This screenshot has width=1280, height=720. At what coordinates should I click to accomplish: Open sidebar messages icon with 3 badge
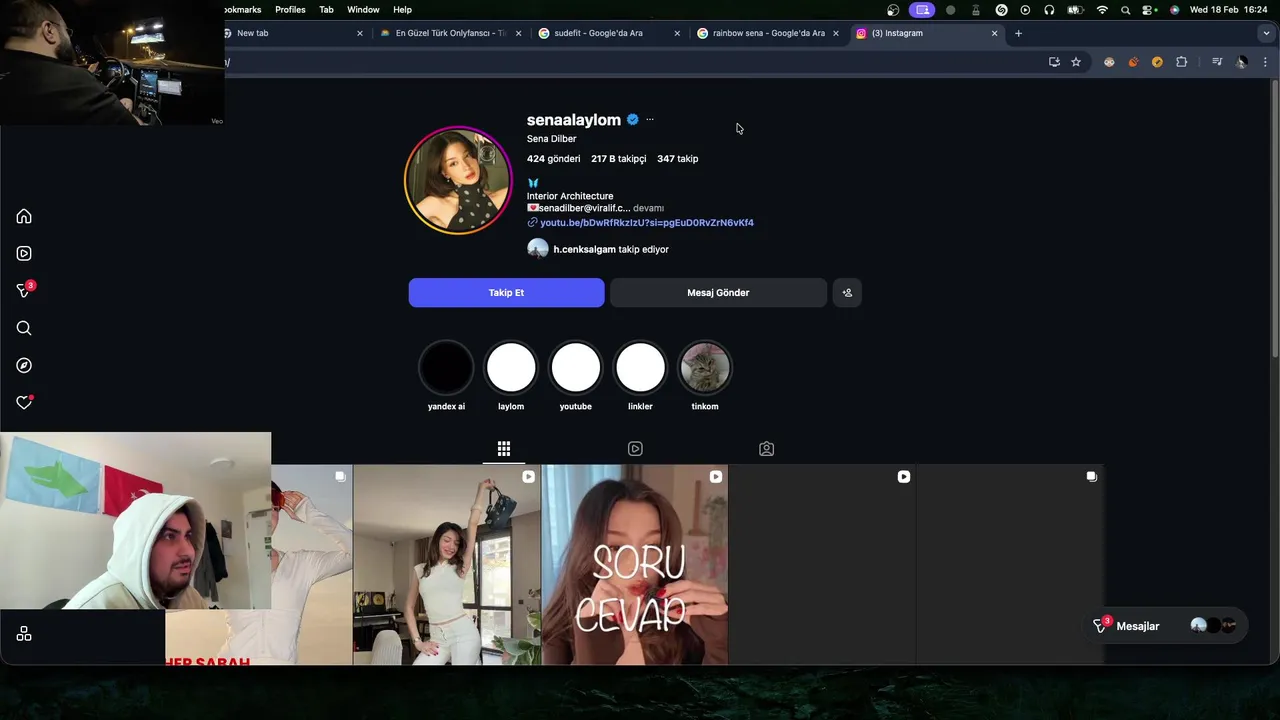(24, 290)
